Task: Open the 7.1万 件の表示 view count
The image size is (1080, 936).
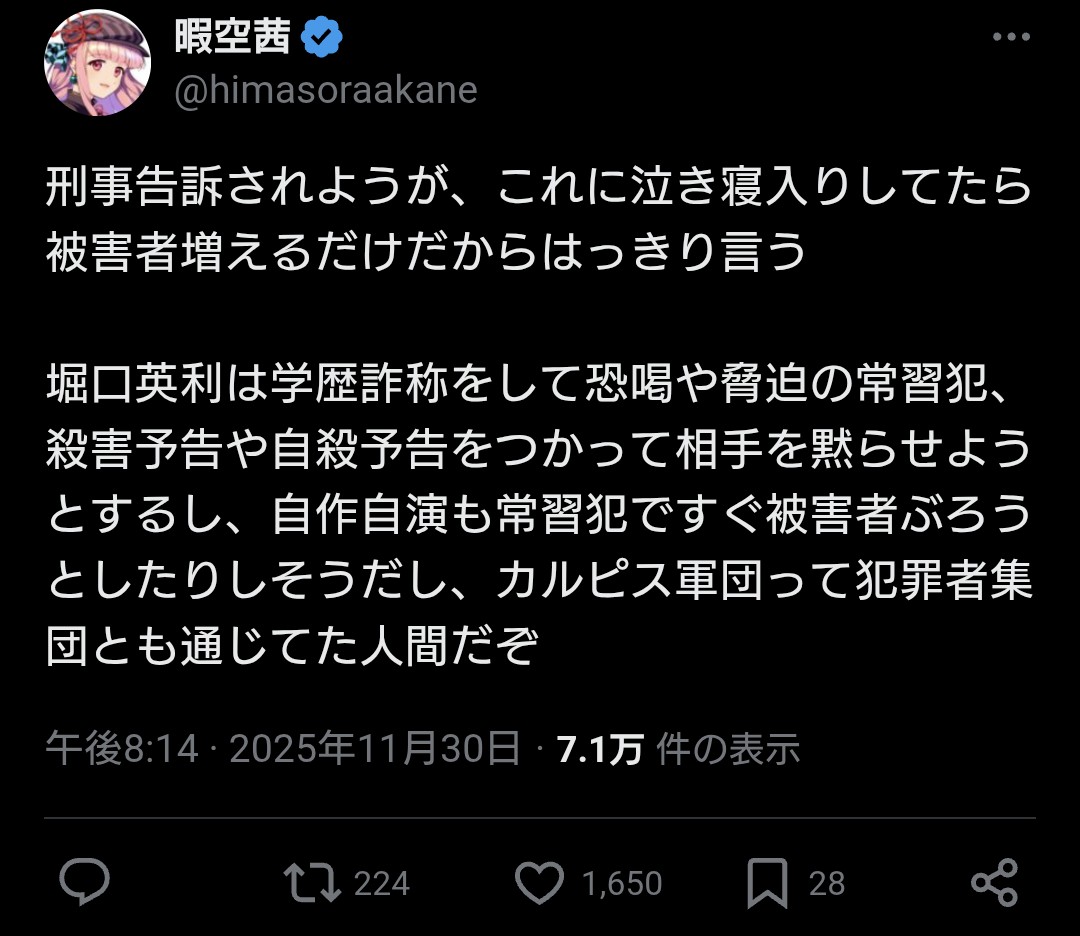Action: click(x=679, y=749)
